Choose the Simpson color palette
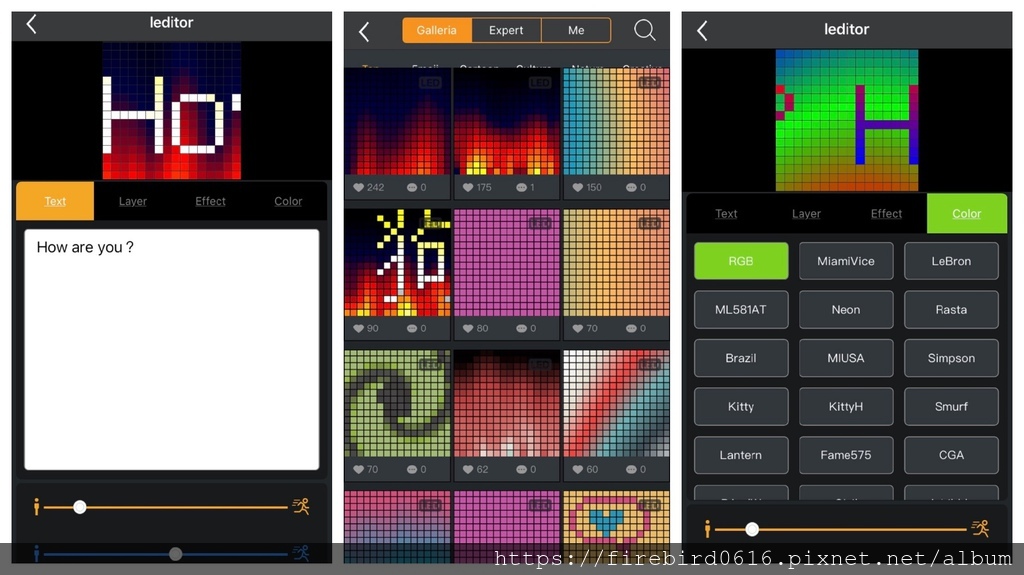This screenshot has width=1024, height=575. tap(951, 358)
